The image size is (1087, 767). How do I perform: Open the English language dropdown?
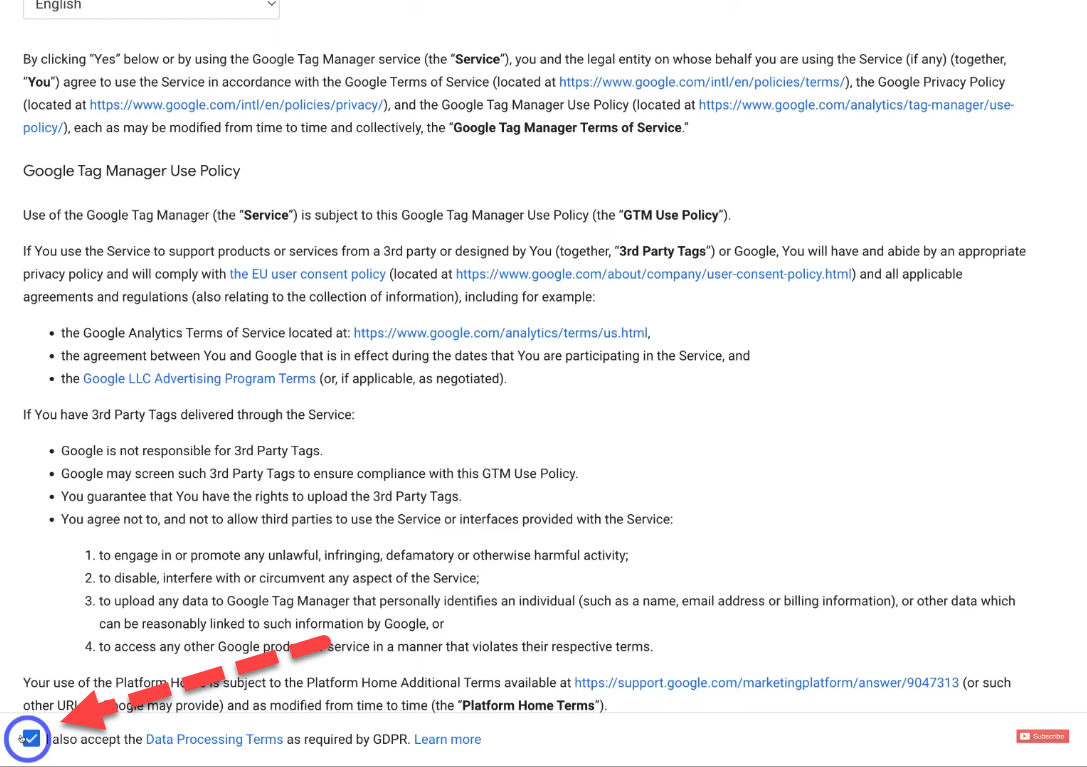point(151,7)
